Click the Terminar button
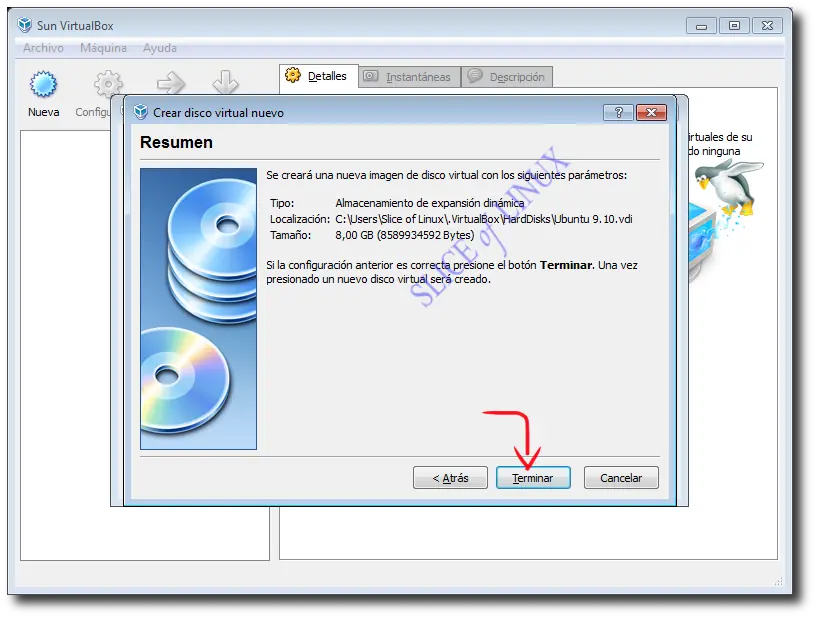Viewport: 816px width, 618px height. [x=533, y=478]
